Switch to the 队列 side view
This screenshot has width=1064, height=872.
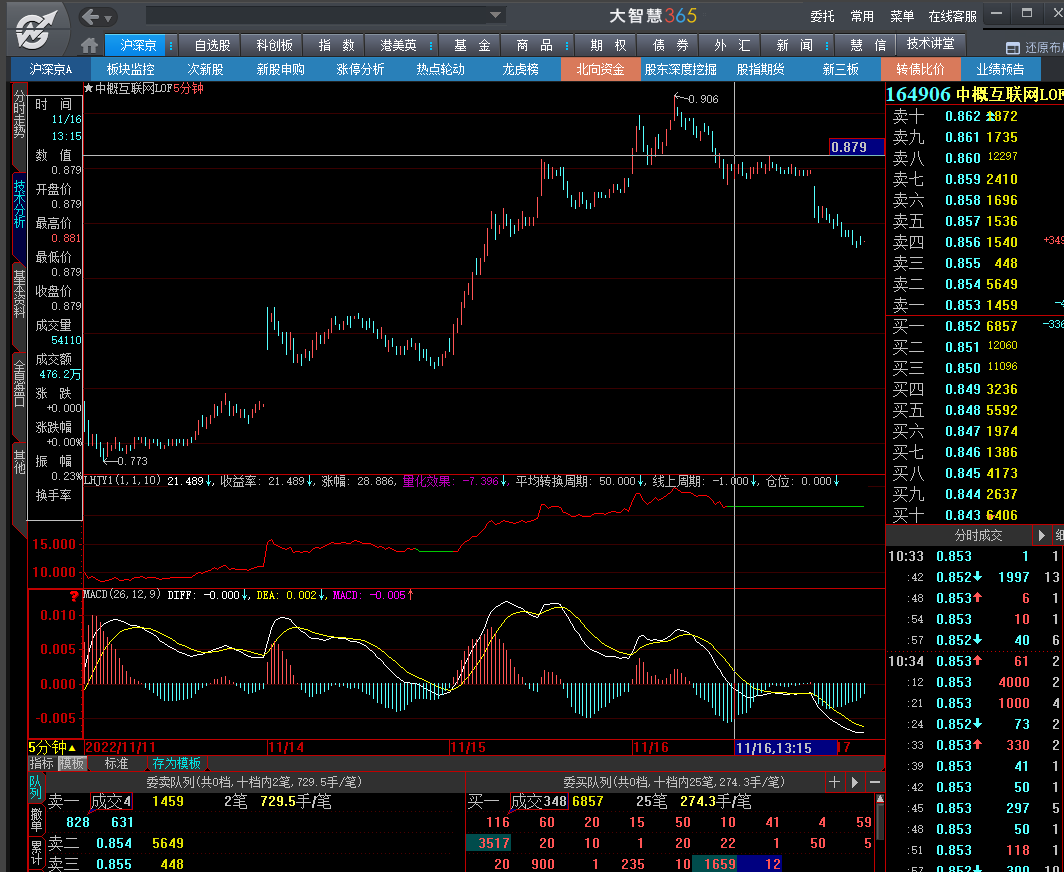click(35, 787)
